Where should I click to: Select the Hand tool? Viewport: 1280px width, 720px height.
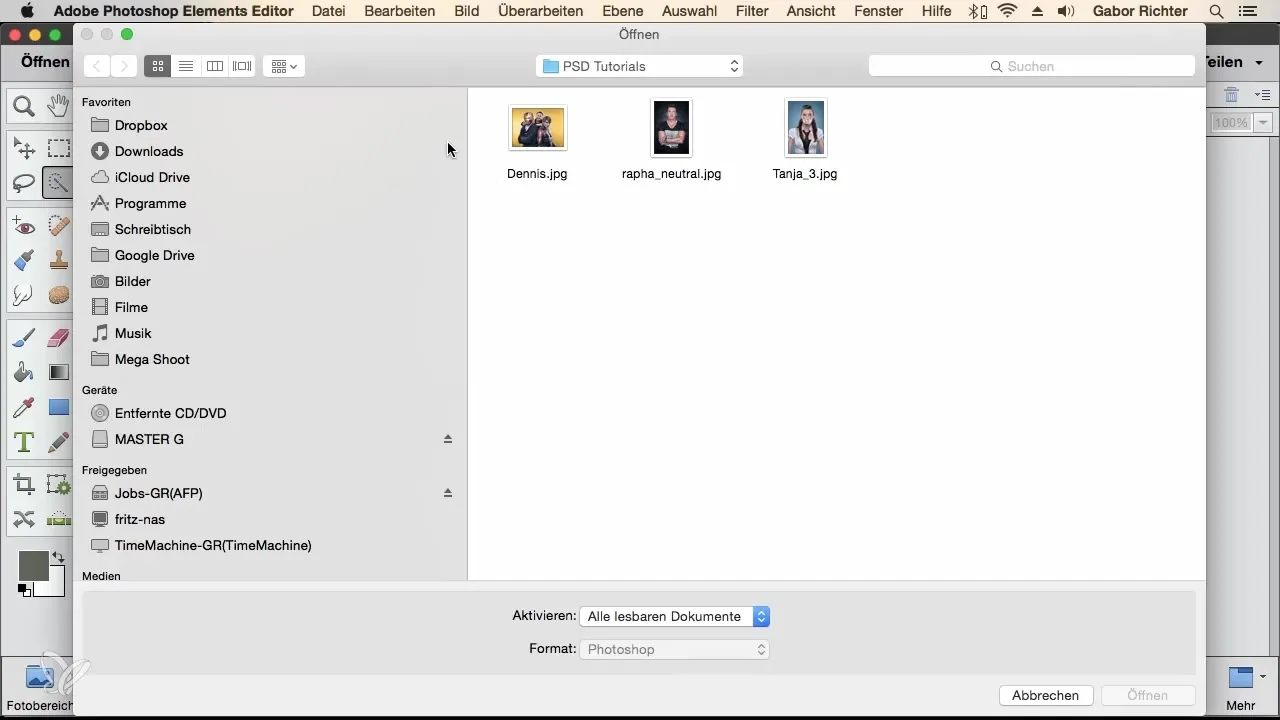58,105
